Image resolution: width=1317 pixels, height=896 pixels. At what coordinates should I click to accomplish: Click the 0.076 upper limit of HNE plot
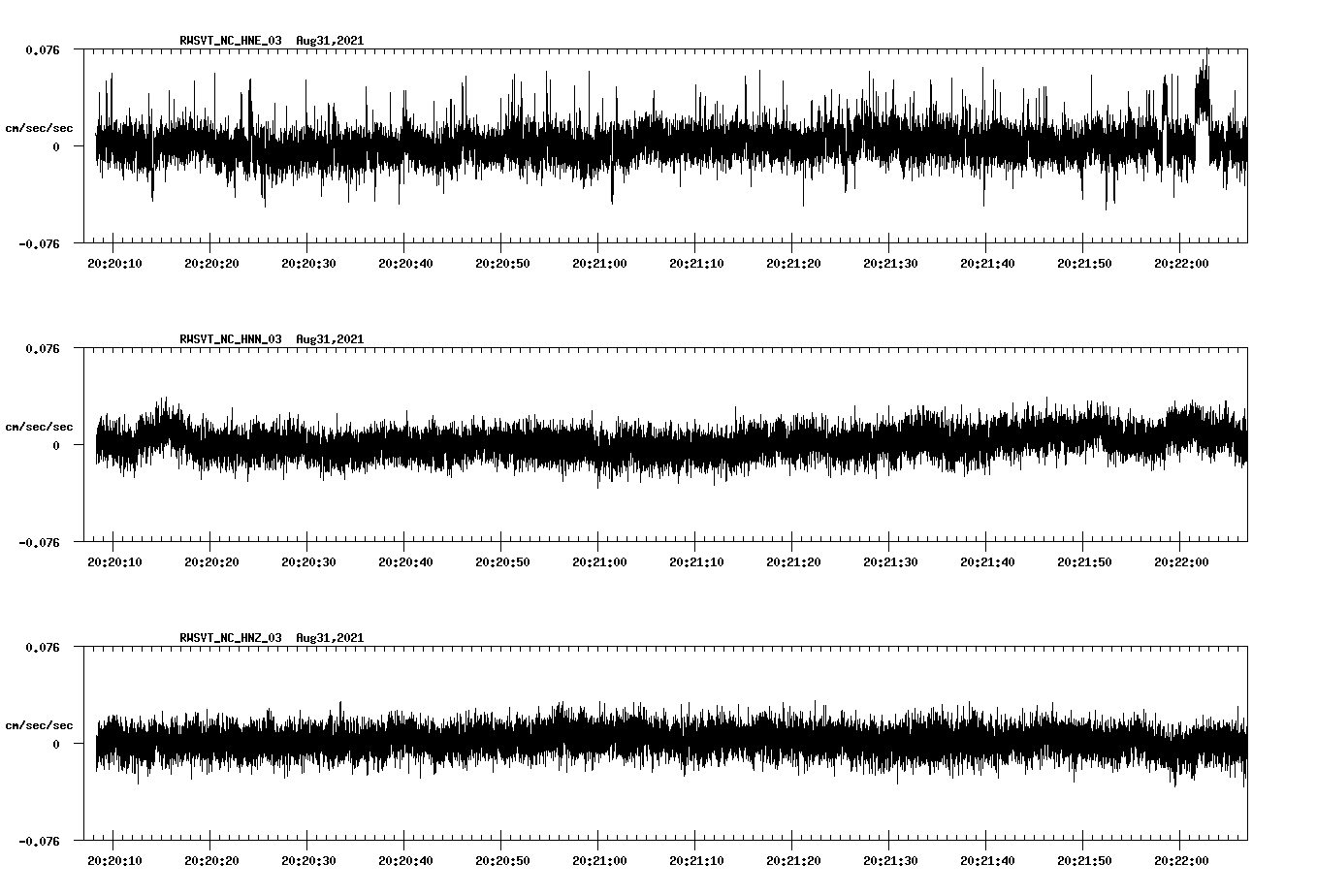42,49
